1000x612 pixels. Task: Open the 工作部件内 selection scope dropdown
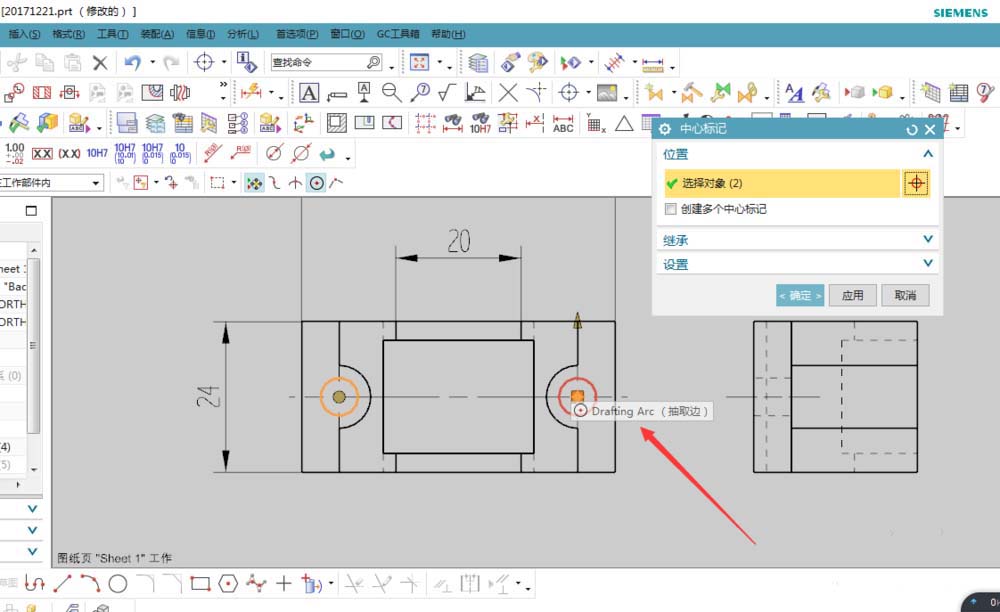tap(96, 183)
